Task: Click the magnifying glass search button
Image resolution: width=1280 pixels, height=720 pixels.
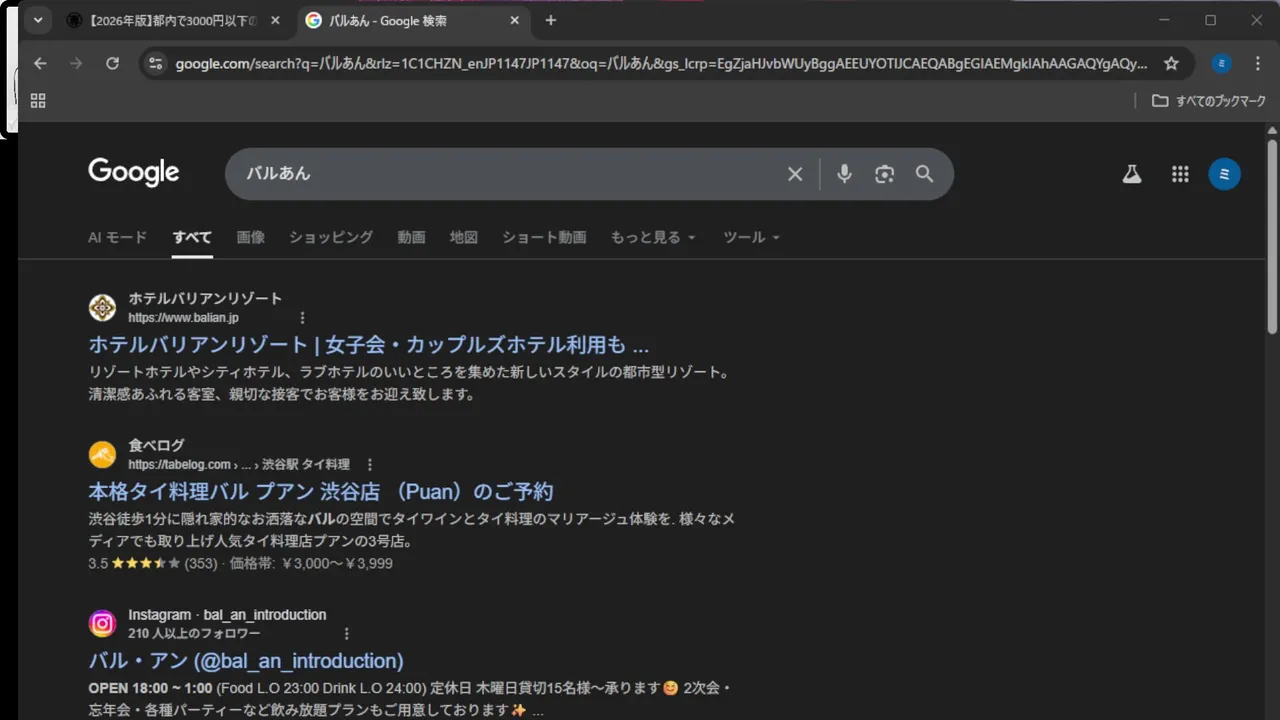Action: [x=925, y=174]
